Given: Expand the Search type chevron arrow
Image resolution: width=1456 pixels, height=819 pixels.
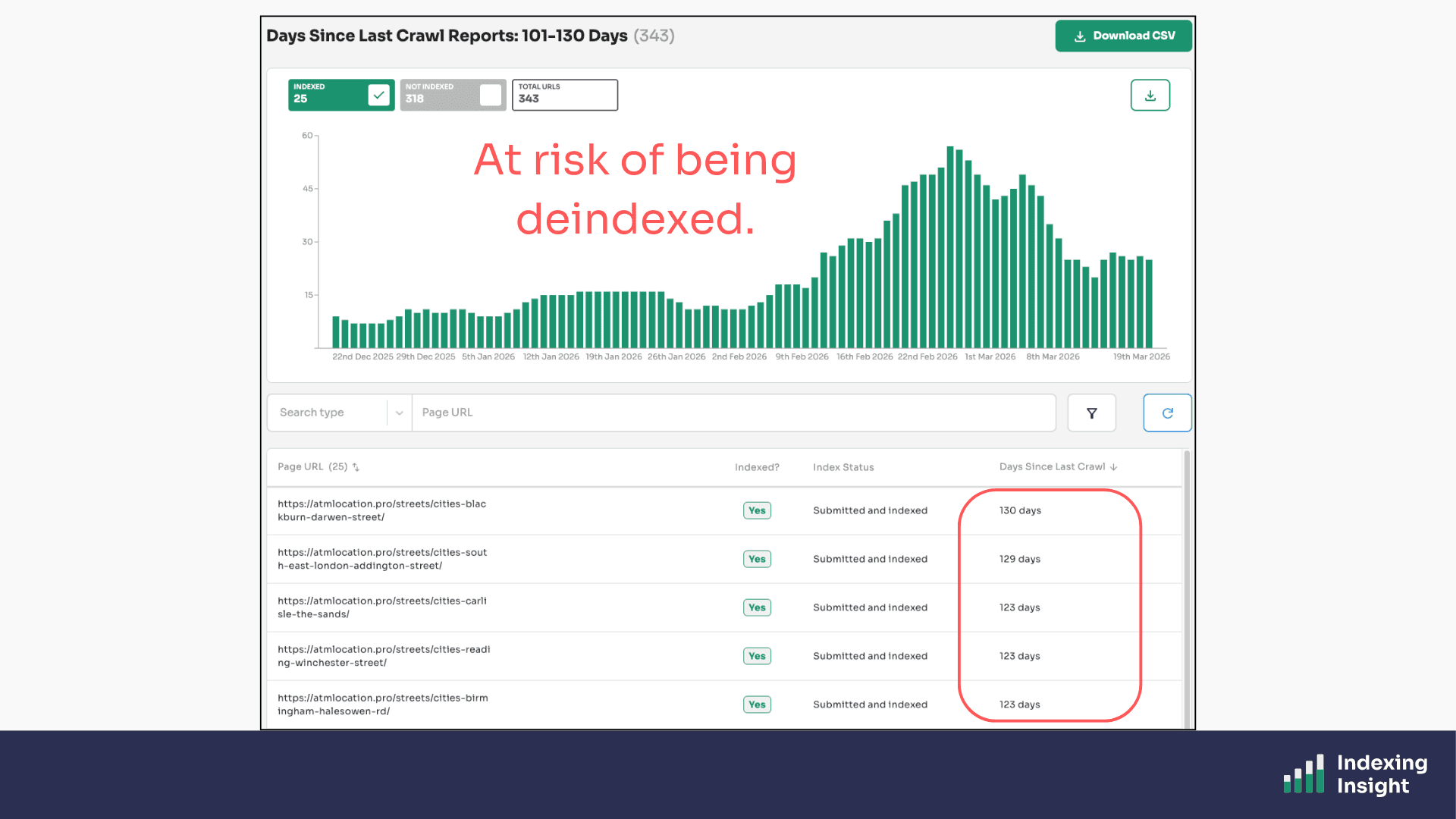Looking at the screenshot, I should [399, 413].
